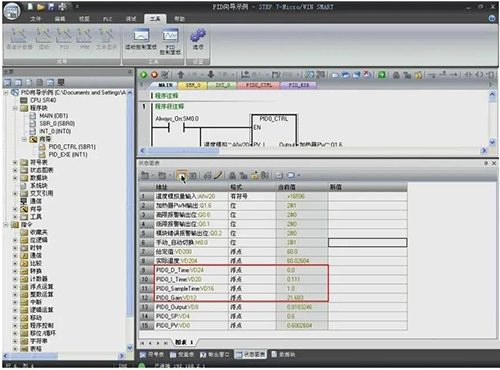The height and width of the screenshot is (370, 500).
Task: Switch to the PID0_CTRL editor tab
Action: coord(259,85)
